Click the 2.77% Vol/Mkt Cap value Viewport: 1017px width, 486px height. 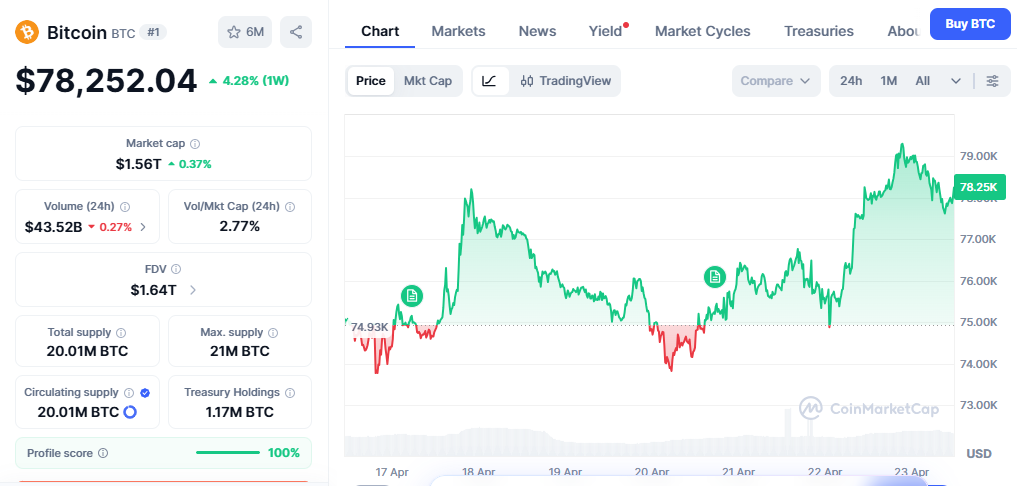tap(240, 226)
